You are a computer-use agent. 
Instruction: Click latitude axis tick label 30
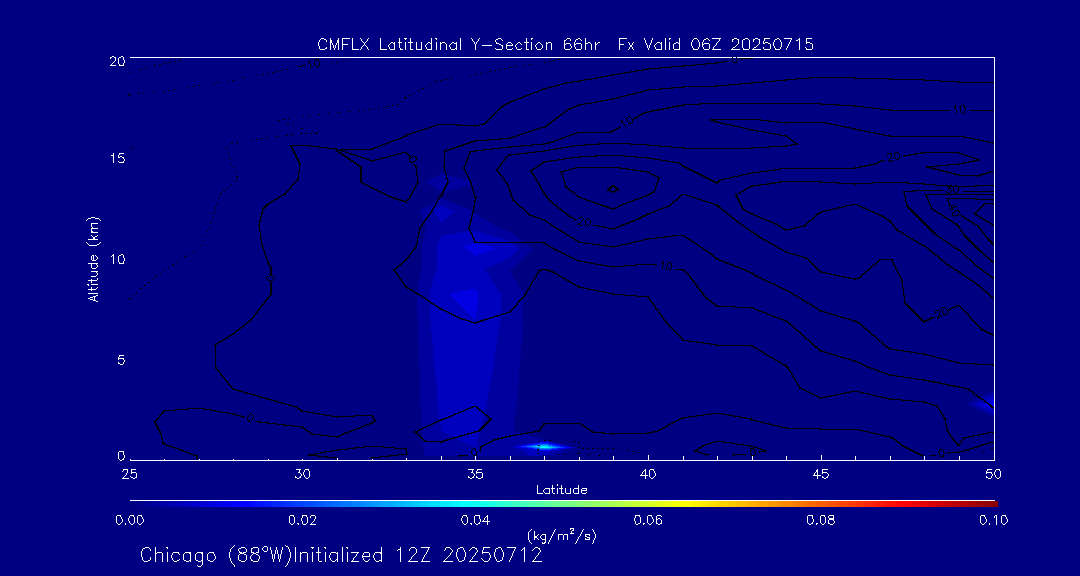[302, 474]
